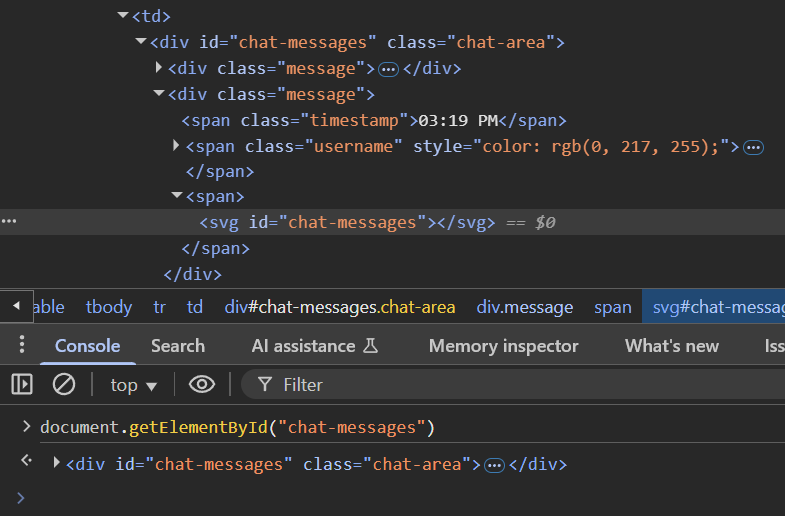Collapse the second div.message node
The height and width of the screenshot is (516, 785).
pos(159,94)
